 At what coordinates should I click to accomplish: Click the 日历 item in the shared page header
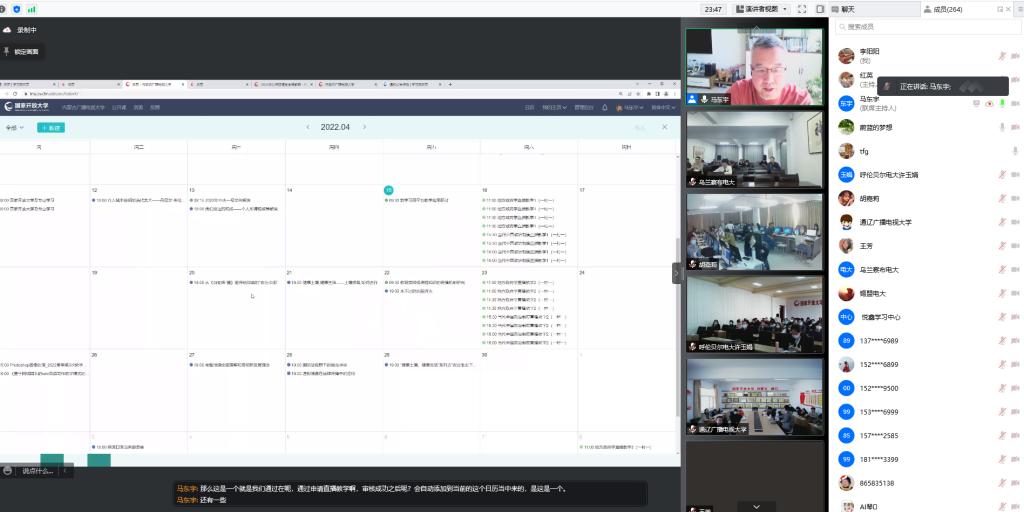tap(529, 107)
